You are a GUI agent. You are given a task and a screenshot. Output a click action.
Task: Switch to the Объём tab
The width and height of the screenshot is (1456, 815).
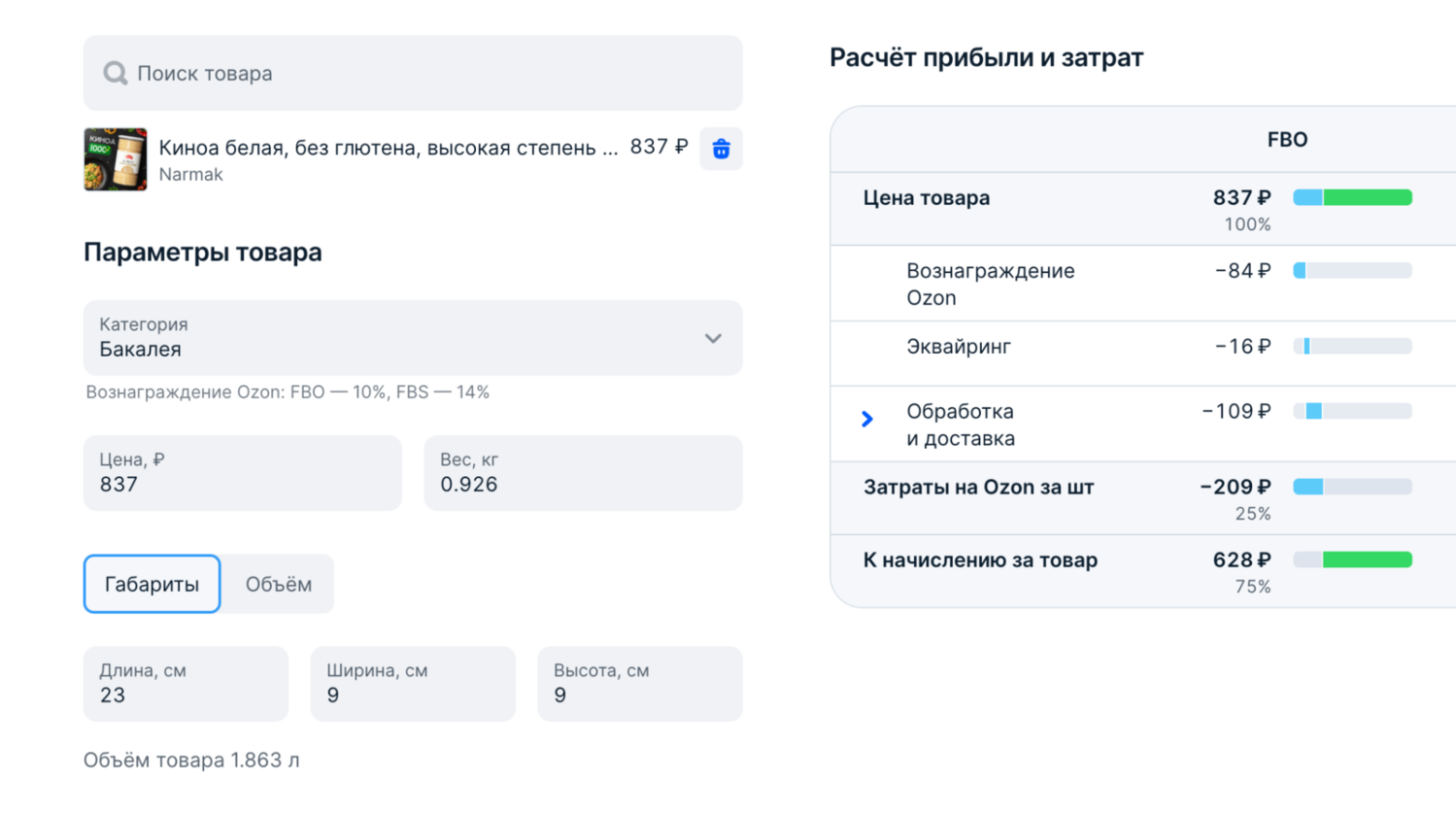278,584
